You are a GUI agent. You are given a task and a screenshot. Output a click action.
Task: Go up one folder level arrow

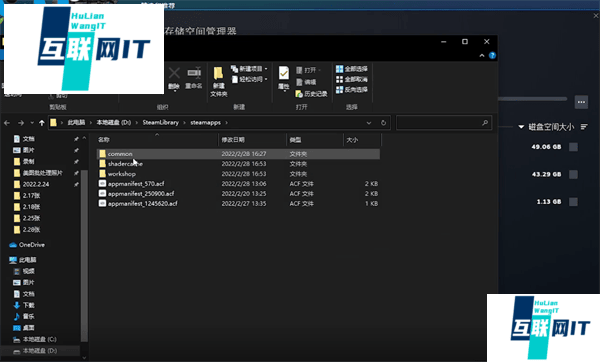42,123
